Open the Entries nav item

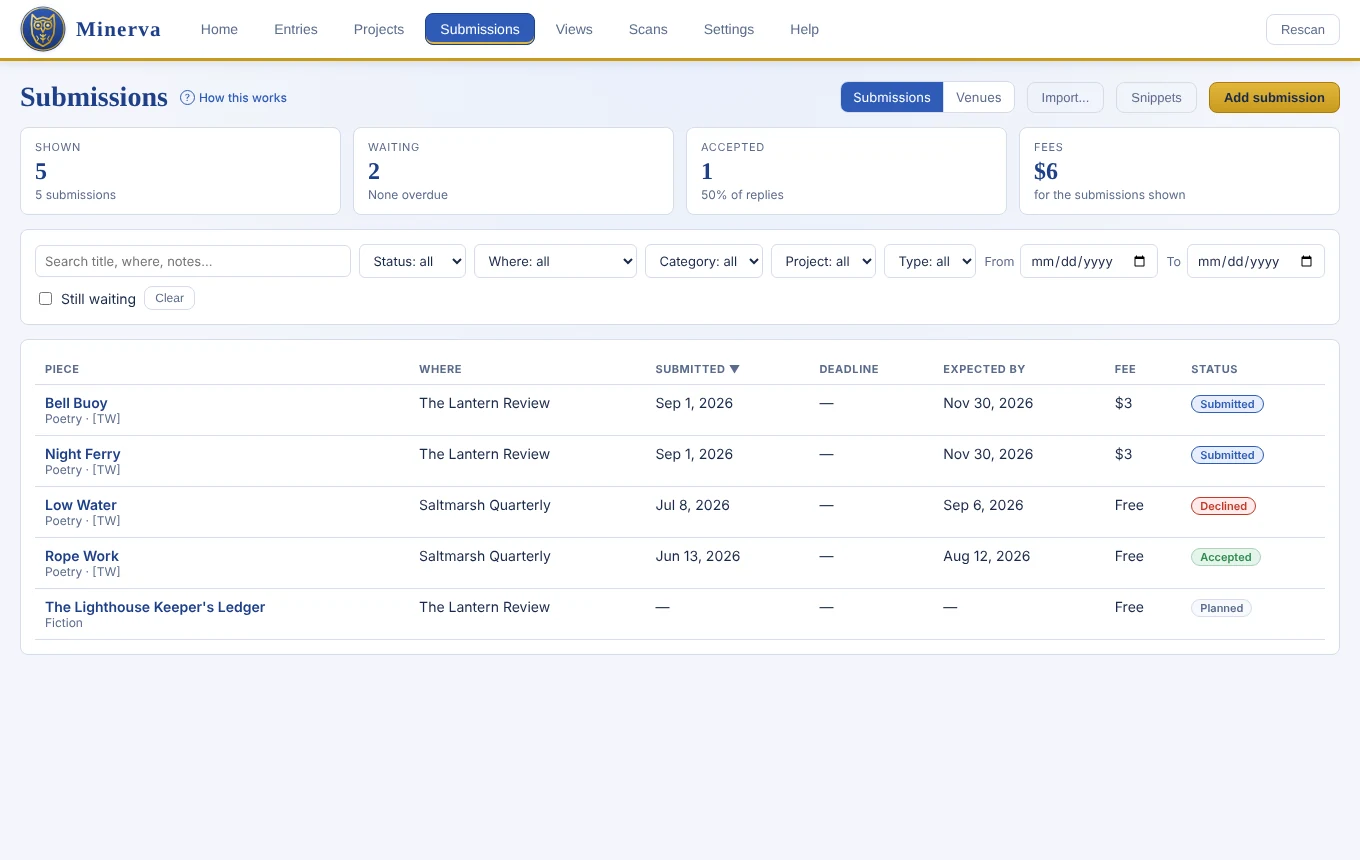296,29
